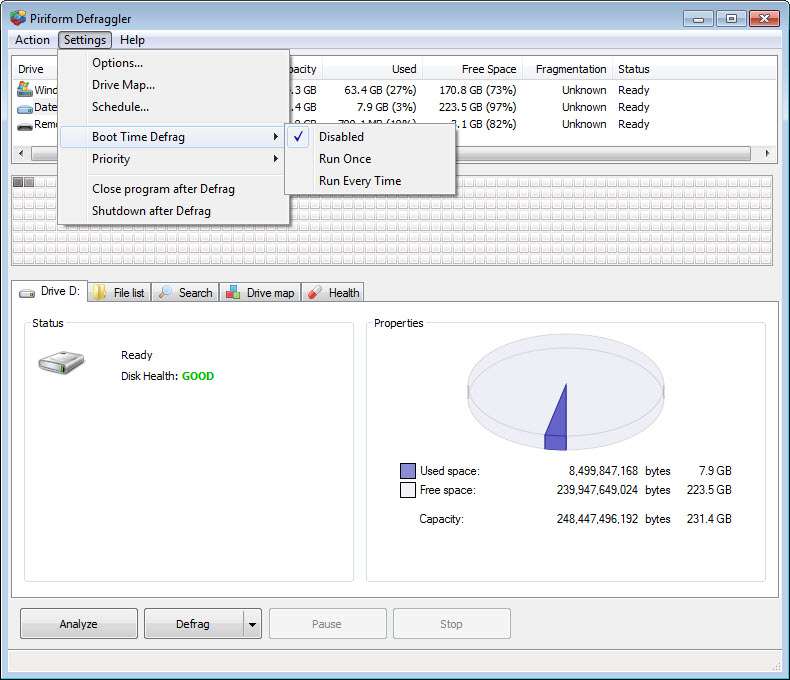Expand the Boot Time Defrag submenu arrow
The height and width of the screenshot is (680, 790).
[276, 137]
